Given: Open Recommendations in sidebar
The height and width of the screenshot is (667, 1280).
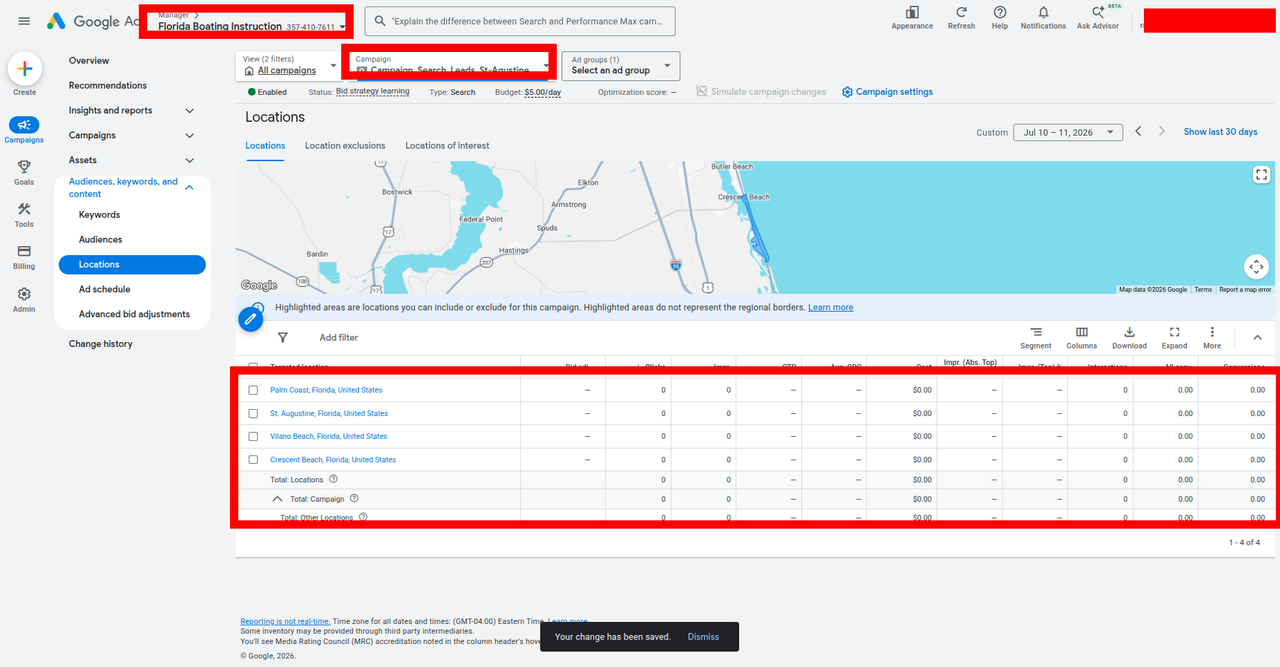Looking at the screenshot, I should (x=108, y=86).
